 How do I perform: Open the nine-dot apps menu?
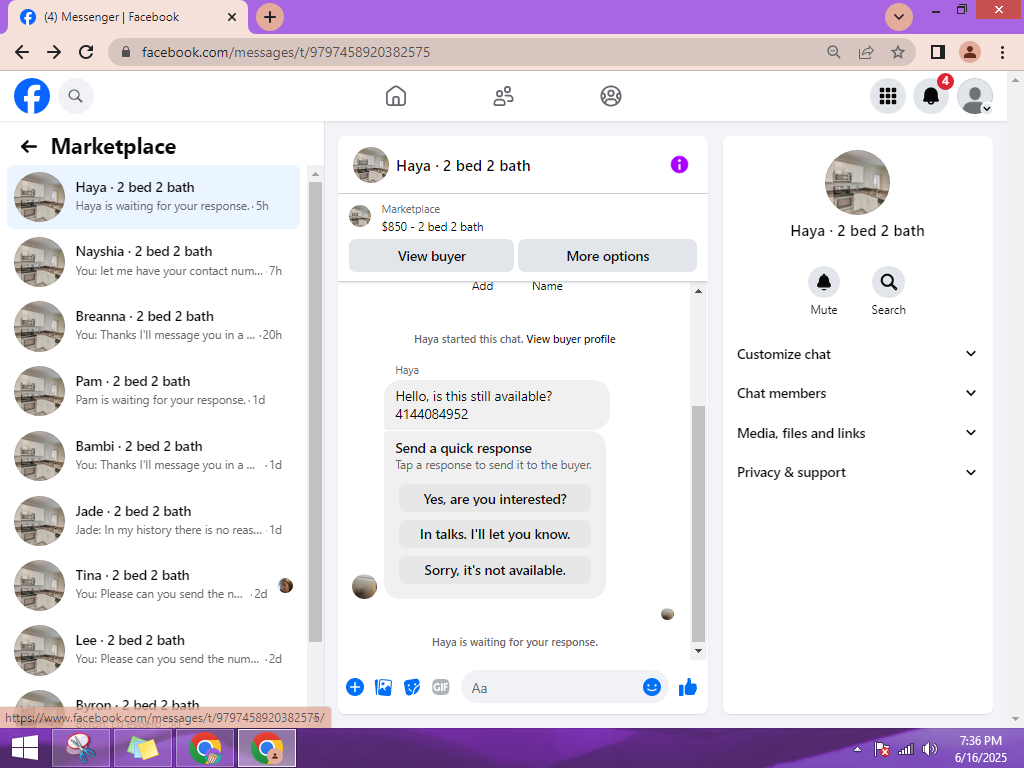[888, 96]
